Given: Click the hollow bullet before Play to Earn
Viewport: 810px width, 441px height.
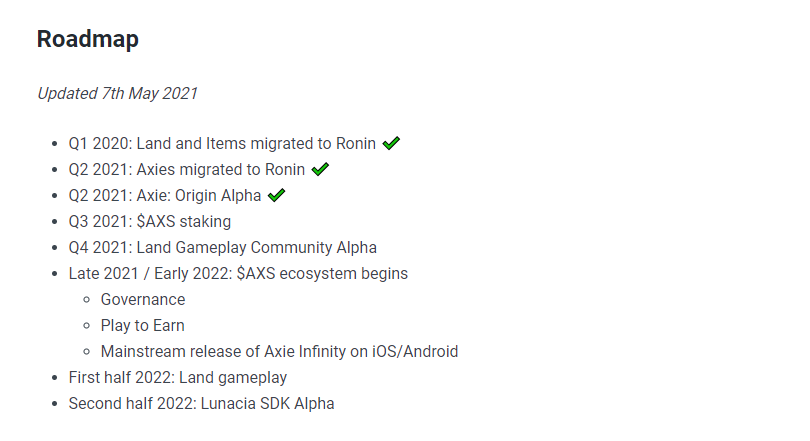Looking at the screenshot, I should pyautogui.click(x=87, y=326).
